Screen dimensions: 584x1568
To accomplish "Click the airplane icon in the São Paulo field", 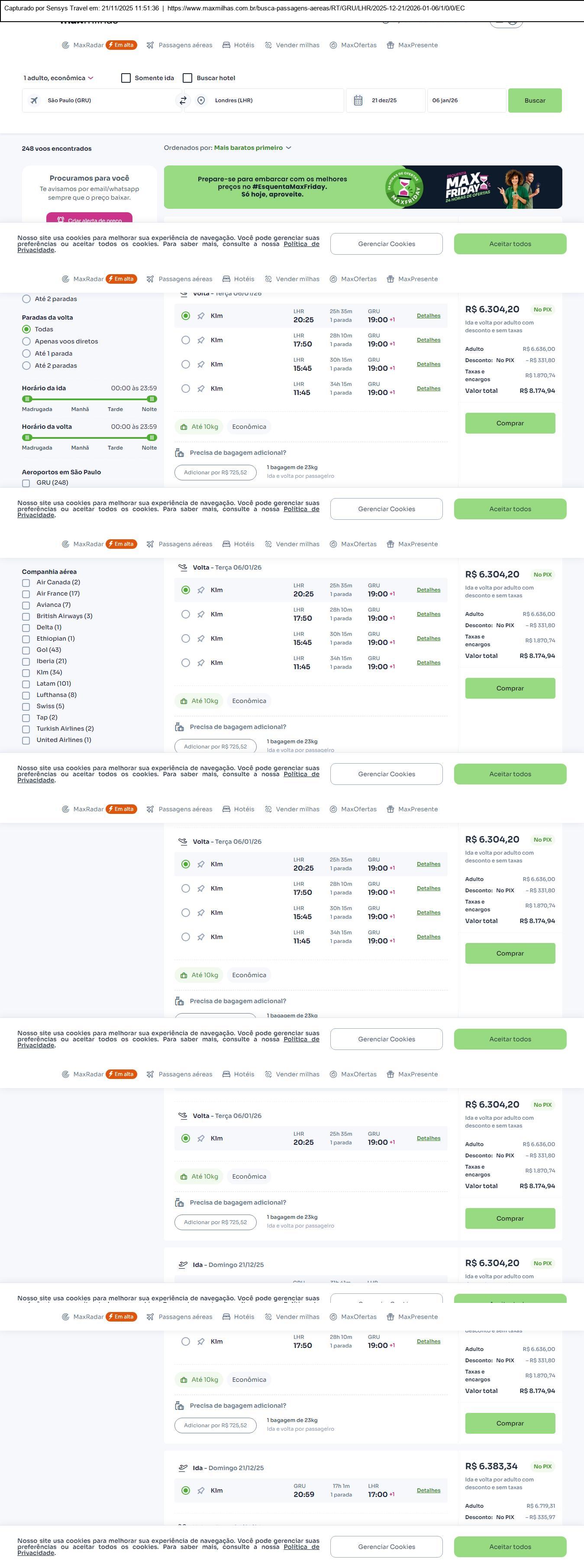I will tap(35, 100).
